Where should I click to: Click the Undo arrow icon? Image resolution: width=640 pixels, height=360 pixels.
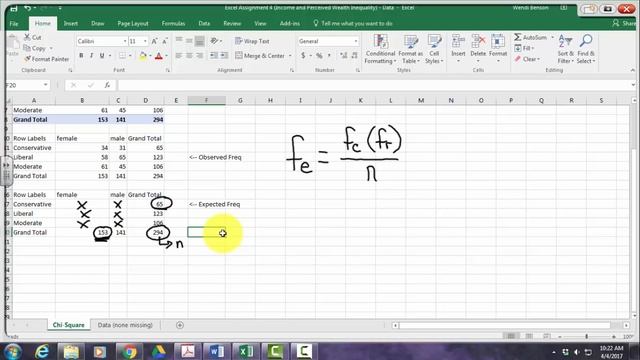pos(27,8)
